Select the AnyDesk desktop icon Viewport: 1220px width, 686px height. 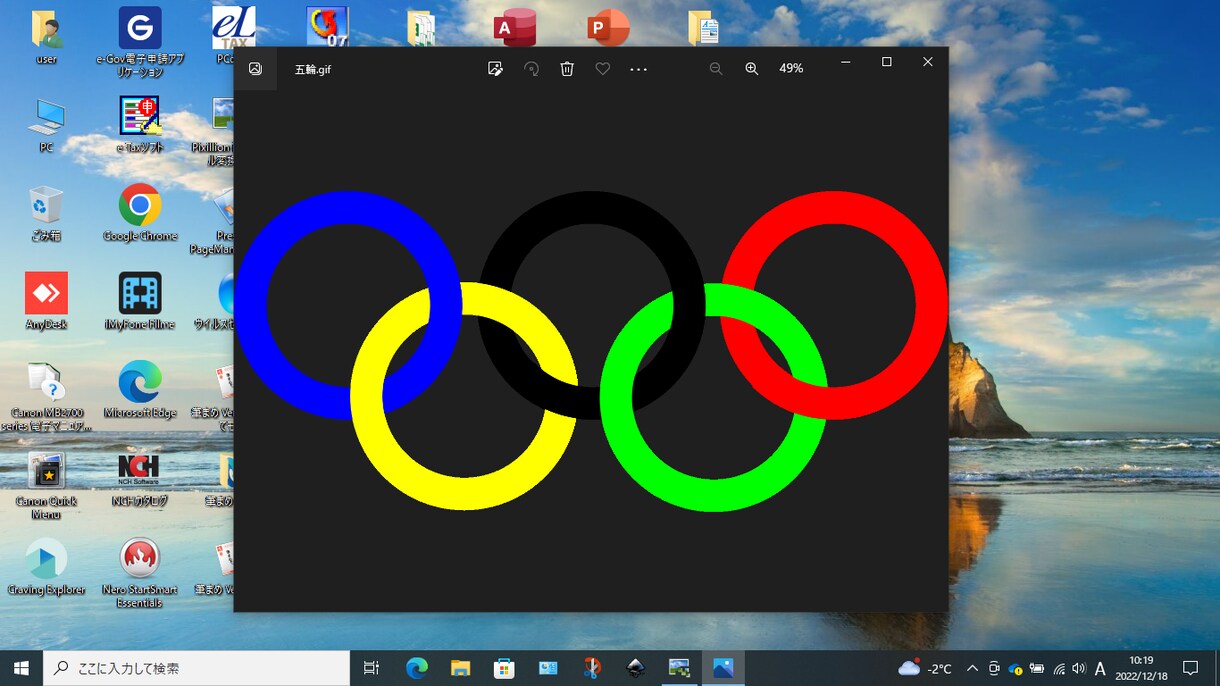tap(46, 301)
